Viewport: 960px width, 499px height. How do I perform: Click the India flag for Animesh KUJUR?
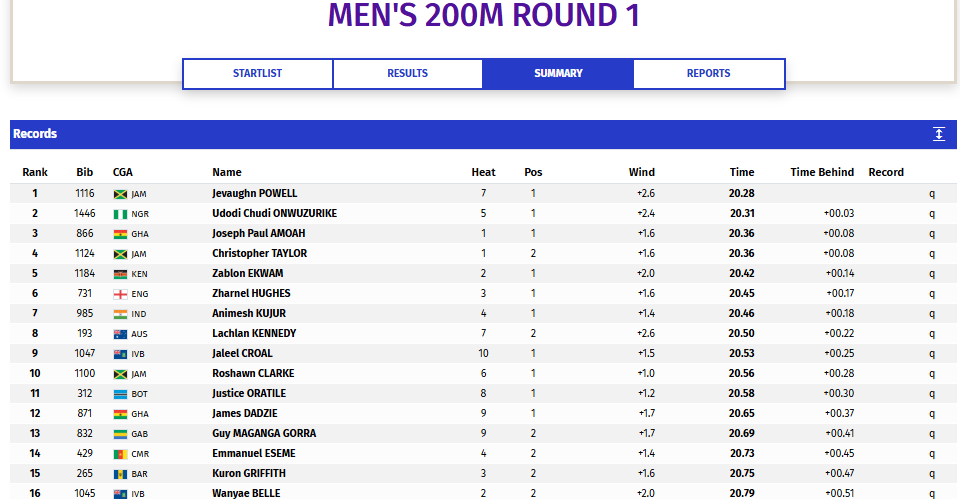pyautogui.click(x=120, y=314)
